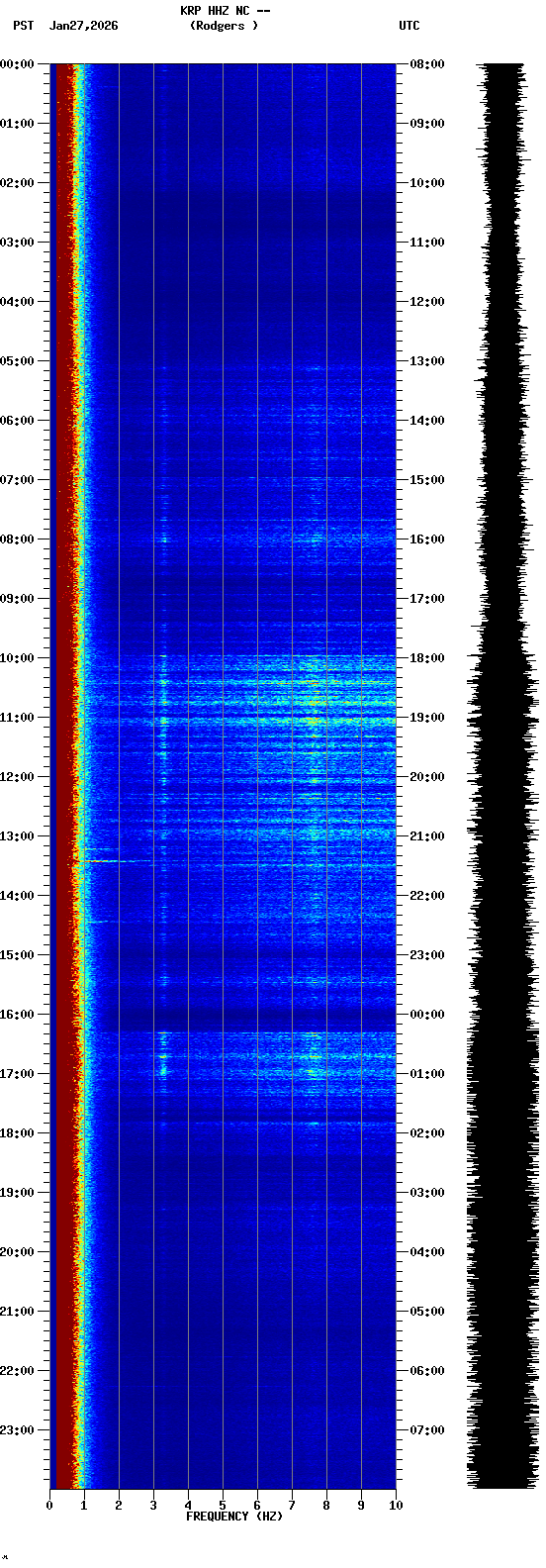Click the '11:00' PST time label
This screenshot has height=1568, width=546.
click(x=17, y=718)
